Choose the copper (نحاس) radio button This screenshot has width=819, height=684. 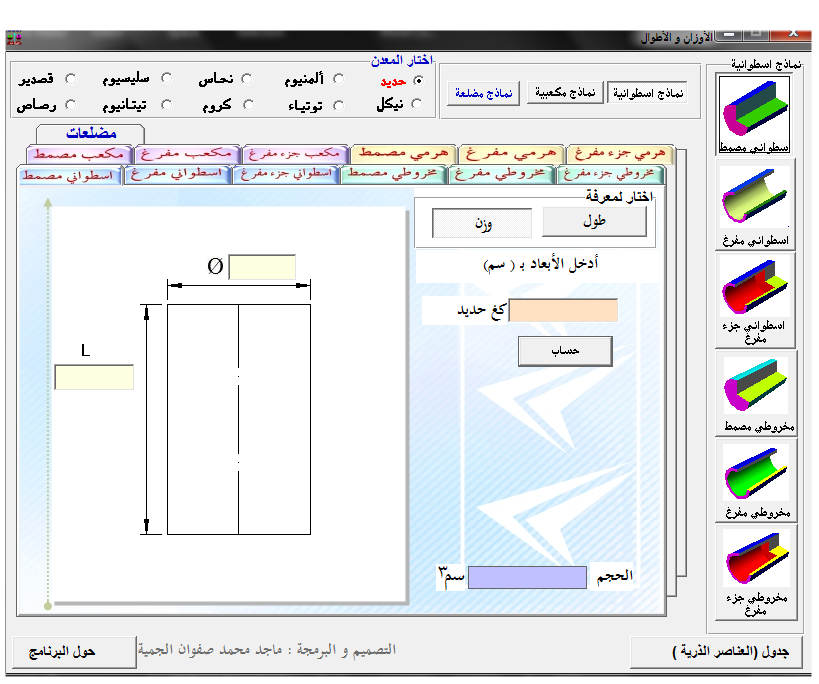point(247,79)
